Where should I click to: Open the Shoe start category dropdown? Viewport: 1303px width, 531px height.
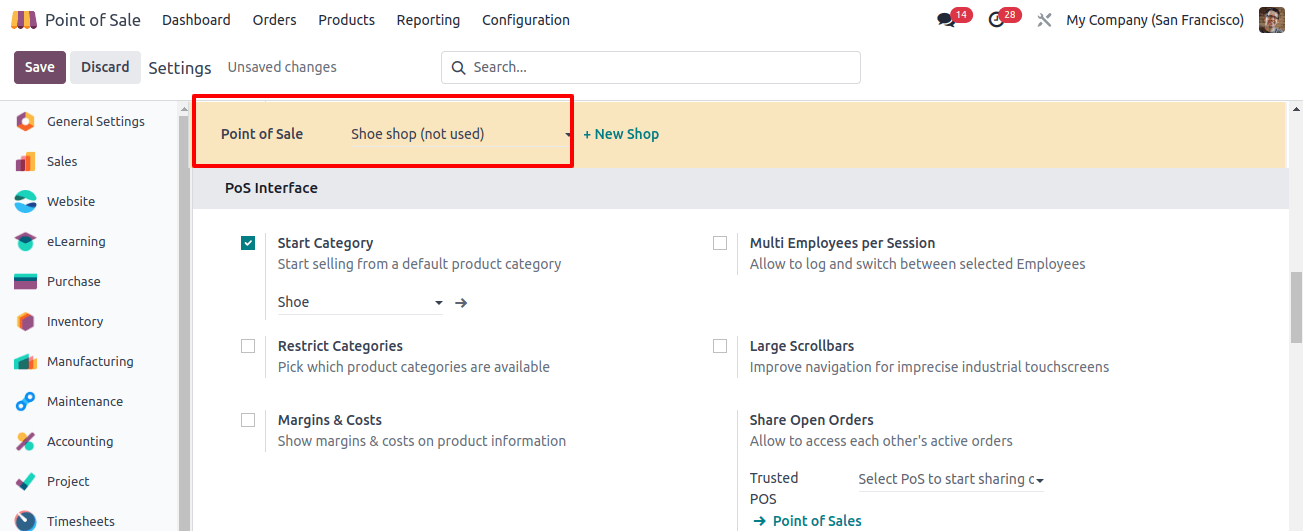tap(360, 302)
